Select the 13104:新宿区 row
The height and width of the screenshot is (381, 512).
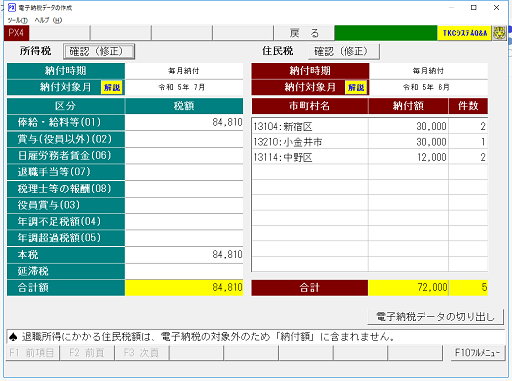pyautogui.click(x=370, y=126)
